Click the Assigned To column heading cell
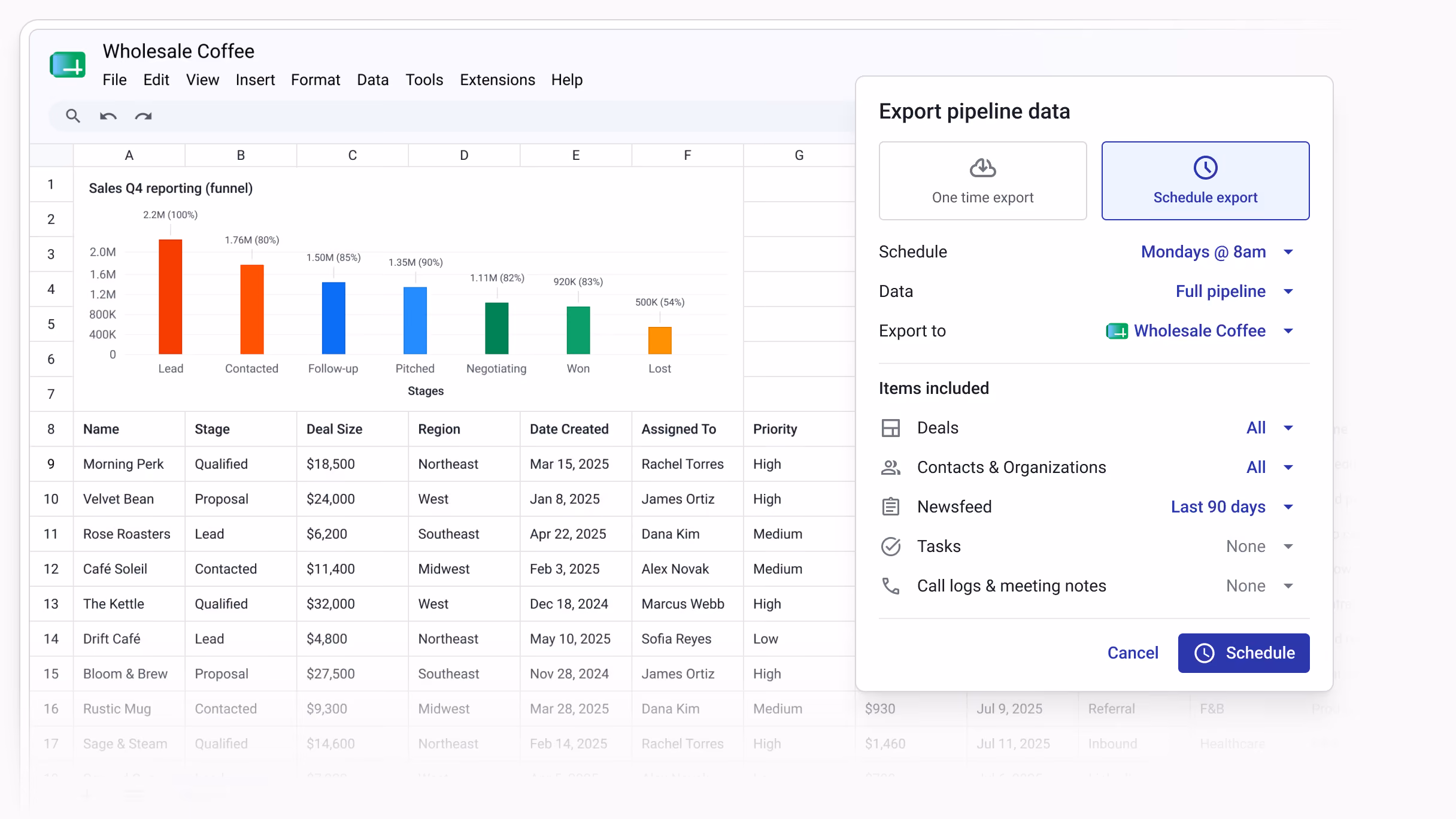Image resolution: width=1456 pixels, height=819 pixels. pyautogui.click(x=688, y=429)
